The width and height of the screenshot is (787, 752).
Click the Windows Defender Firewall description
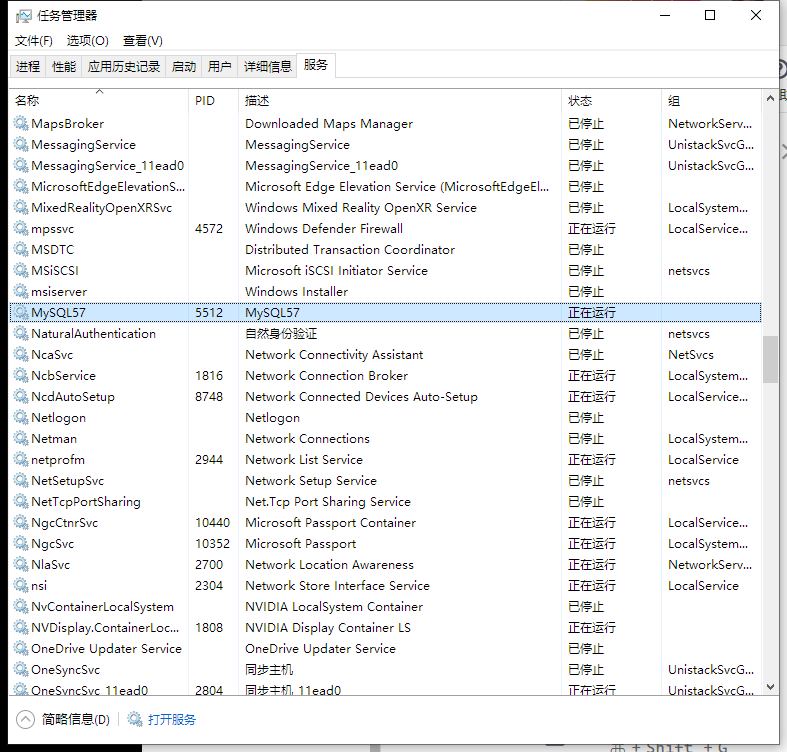(x=324, y=228)
